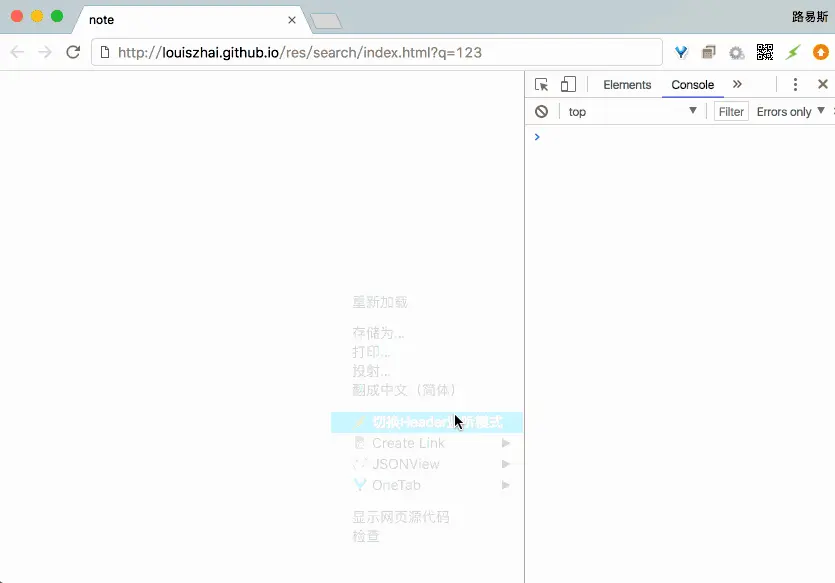Switch to the Console tab

692,85
